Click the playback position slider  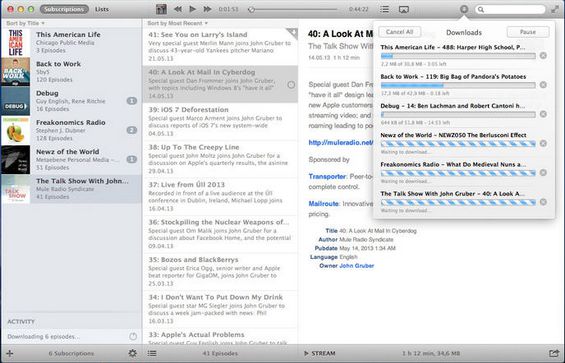click(293, 9)
